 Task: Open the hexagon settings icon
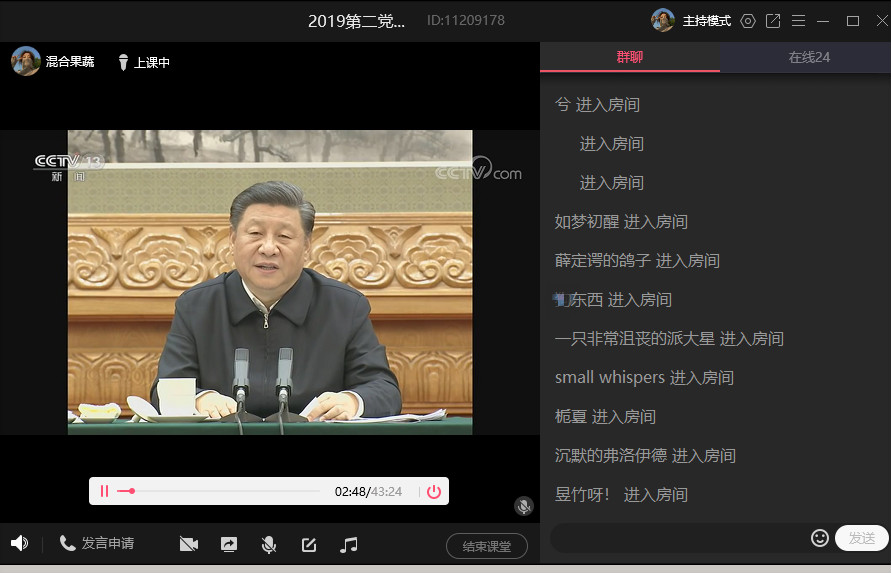click(x=748, y=20)
